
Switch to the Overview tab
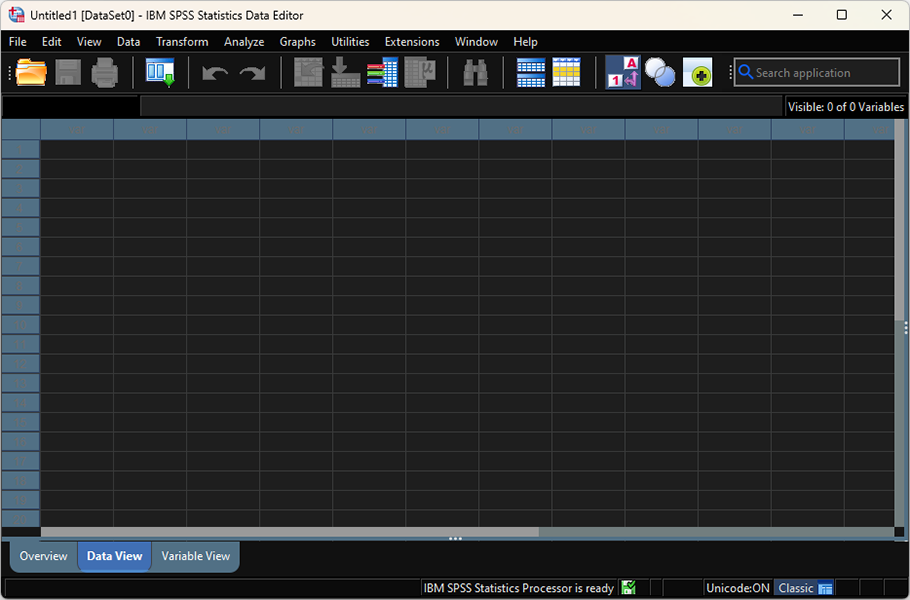43,556
